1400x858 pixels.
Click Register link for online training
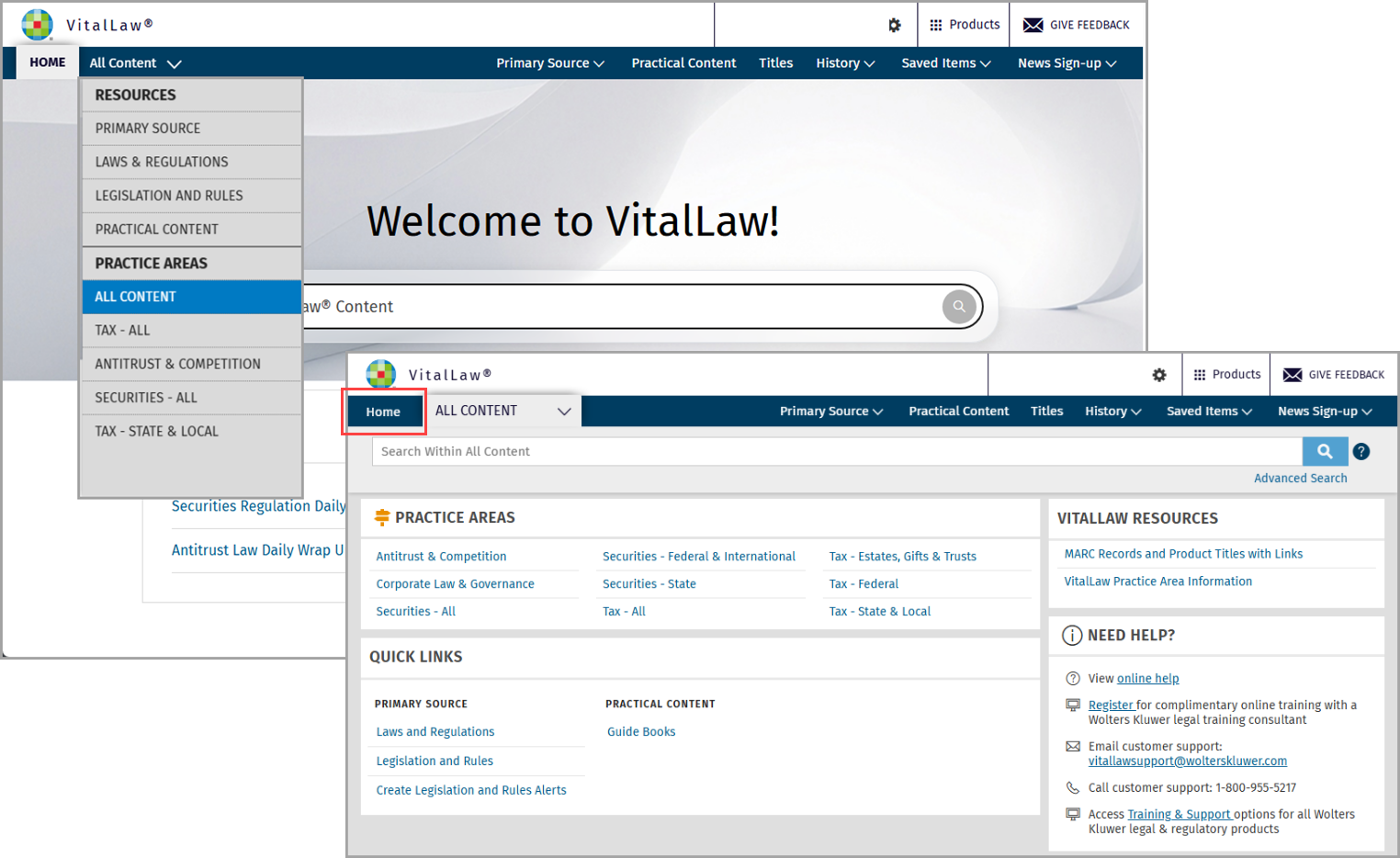(x=1112, y=706)
